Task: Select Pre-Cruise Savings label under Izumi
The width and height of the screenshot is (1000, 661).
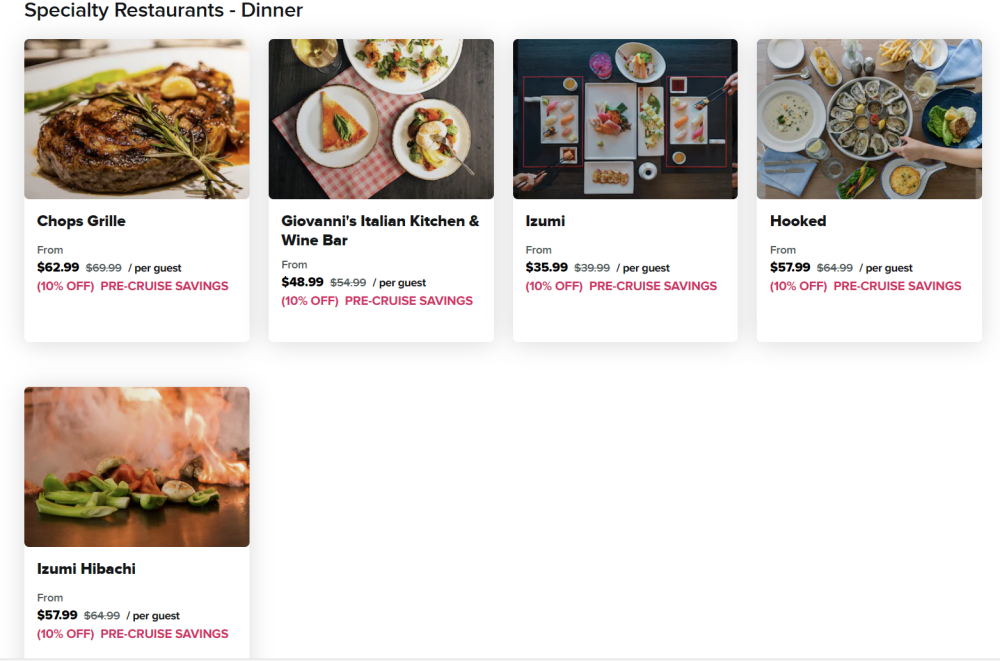Action: (x=652, y=286)
